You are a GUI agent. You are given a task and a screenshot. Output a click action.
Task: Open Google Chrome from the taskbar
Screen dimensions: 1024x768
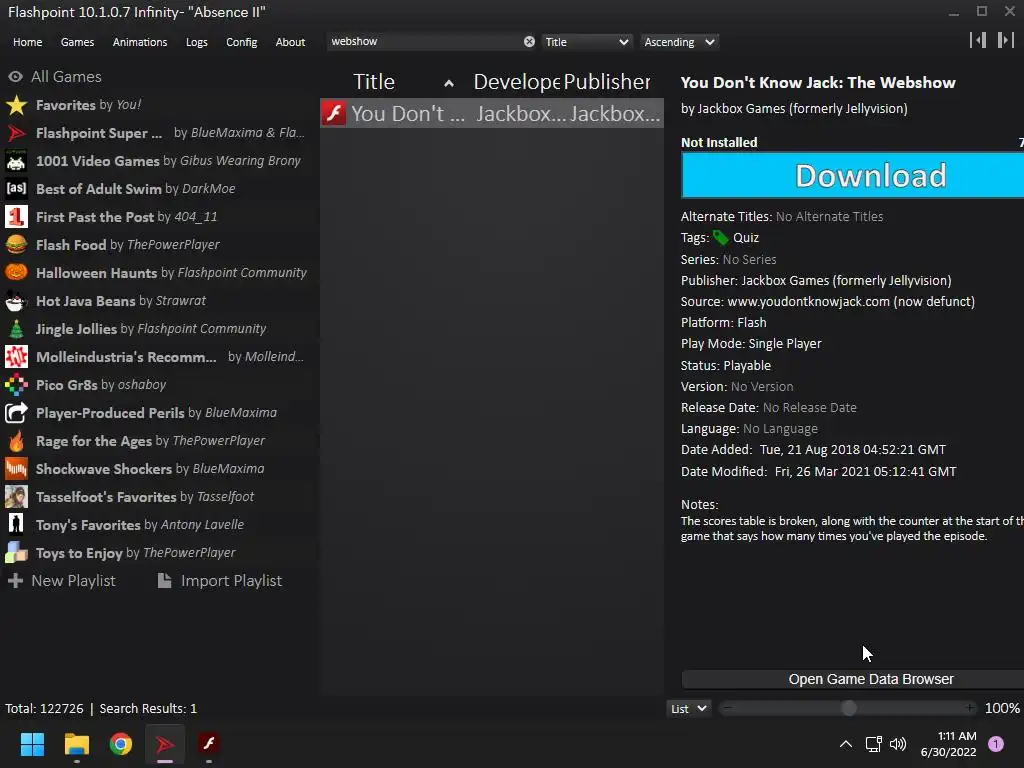click(121, 744)
